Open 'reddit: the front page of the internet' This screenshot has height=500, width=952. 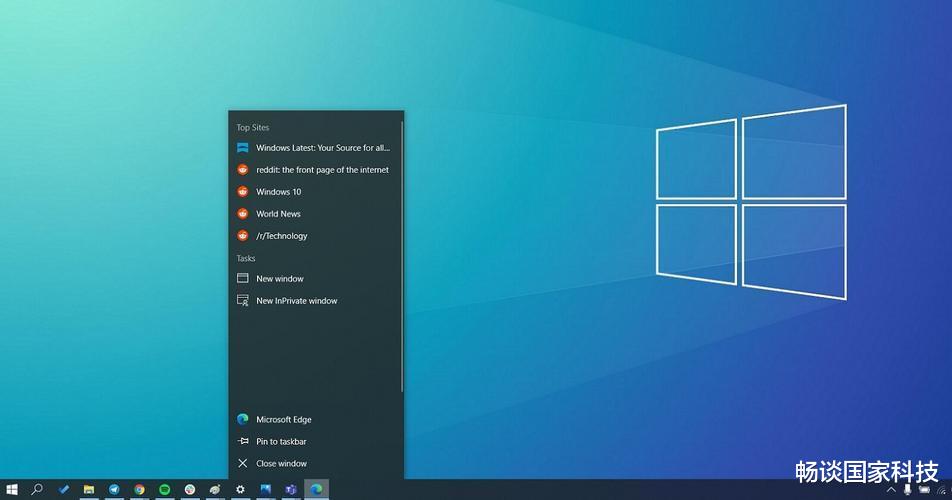(315, 170)
